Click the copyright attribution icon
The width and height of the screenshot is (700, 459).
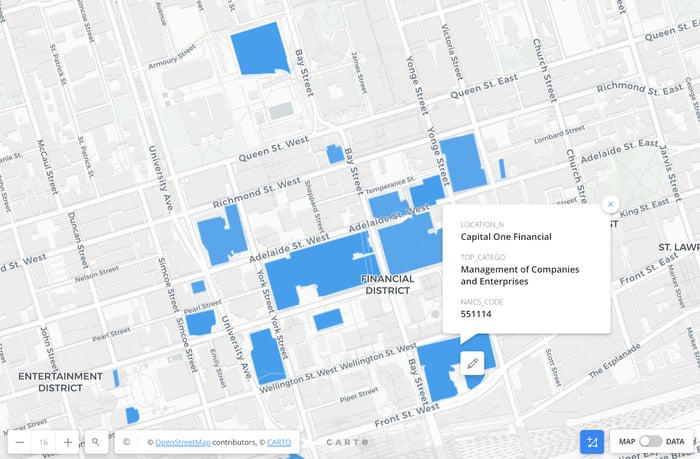126,442
